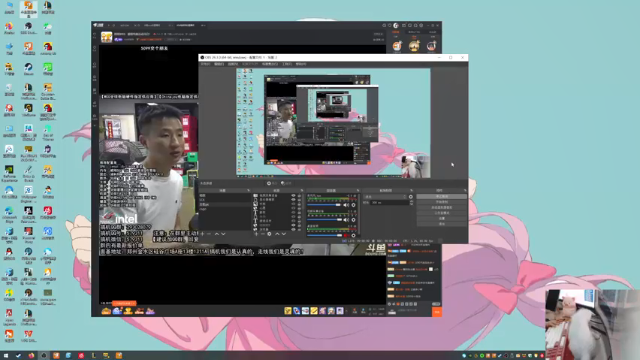Viewport: 640px width, 360px height.
Task: Click the second button (Start Recording) in Controls
Action: (x=442, y=202)
